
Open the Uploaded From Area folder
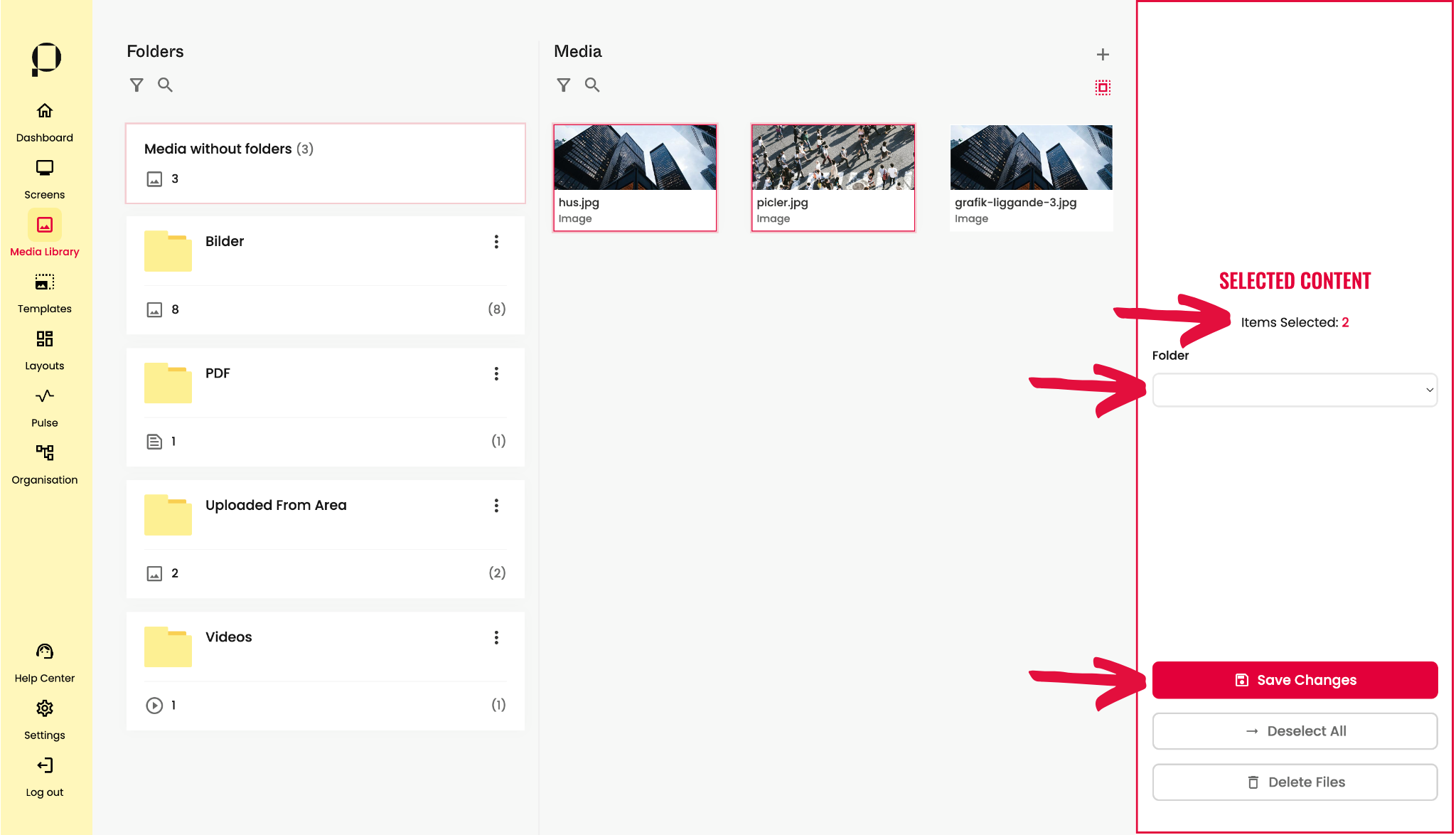point(276,506)
